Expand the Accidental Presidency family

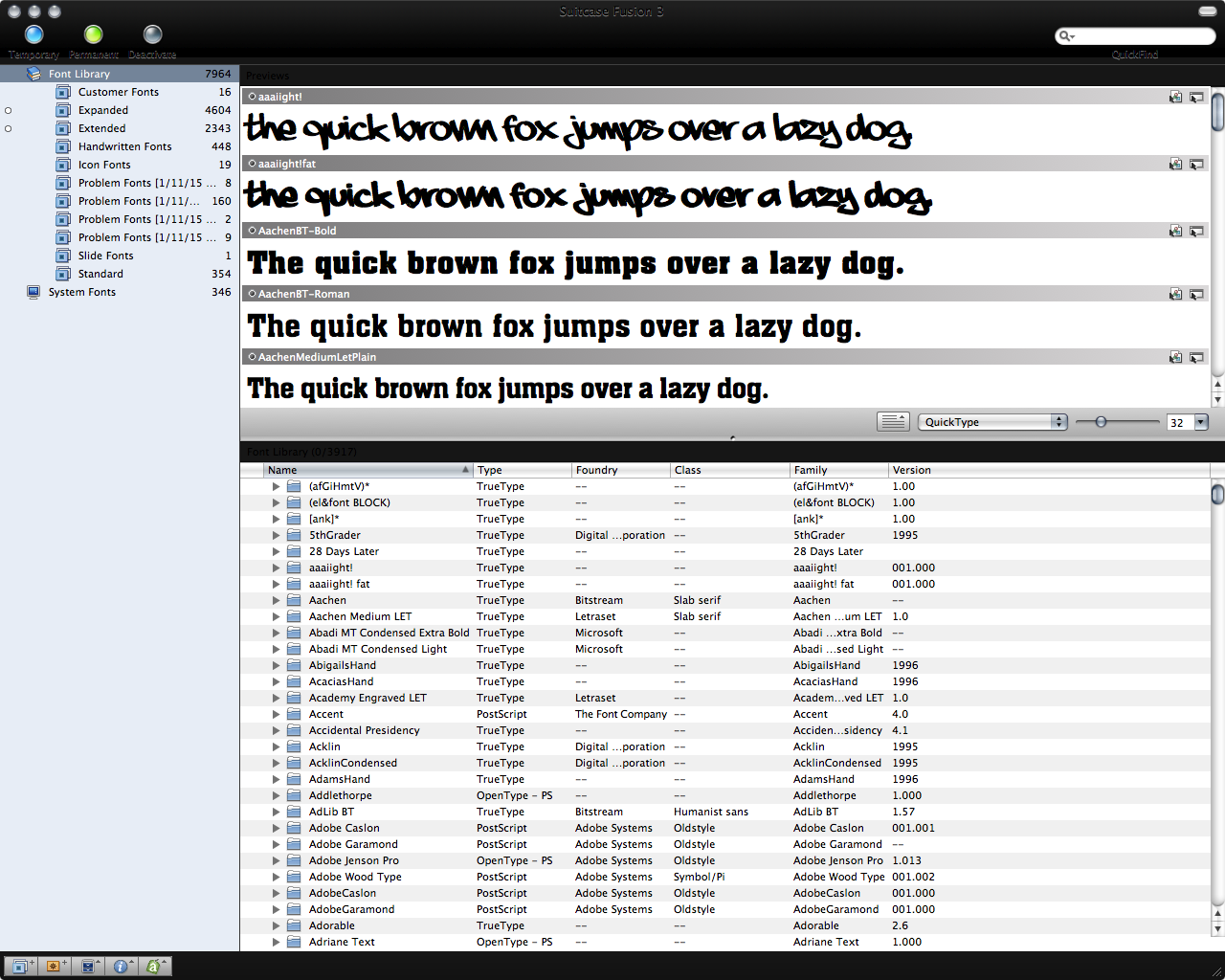point(276,730)
